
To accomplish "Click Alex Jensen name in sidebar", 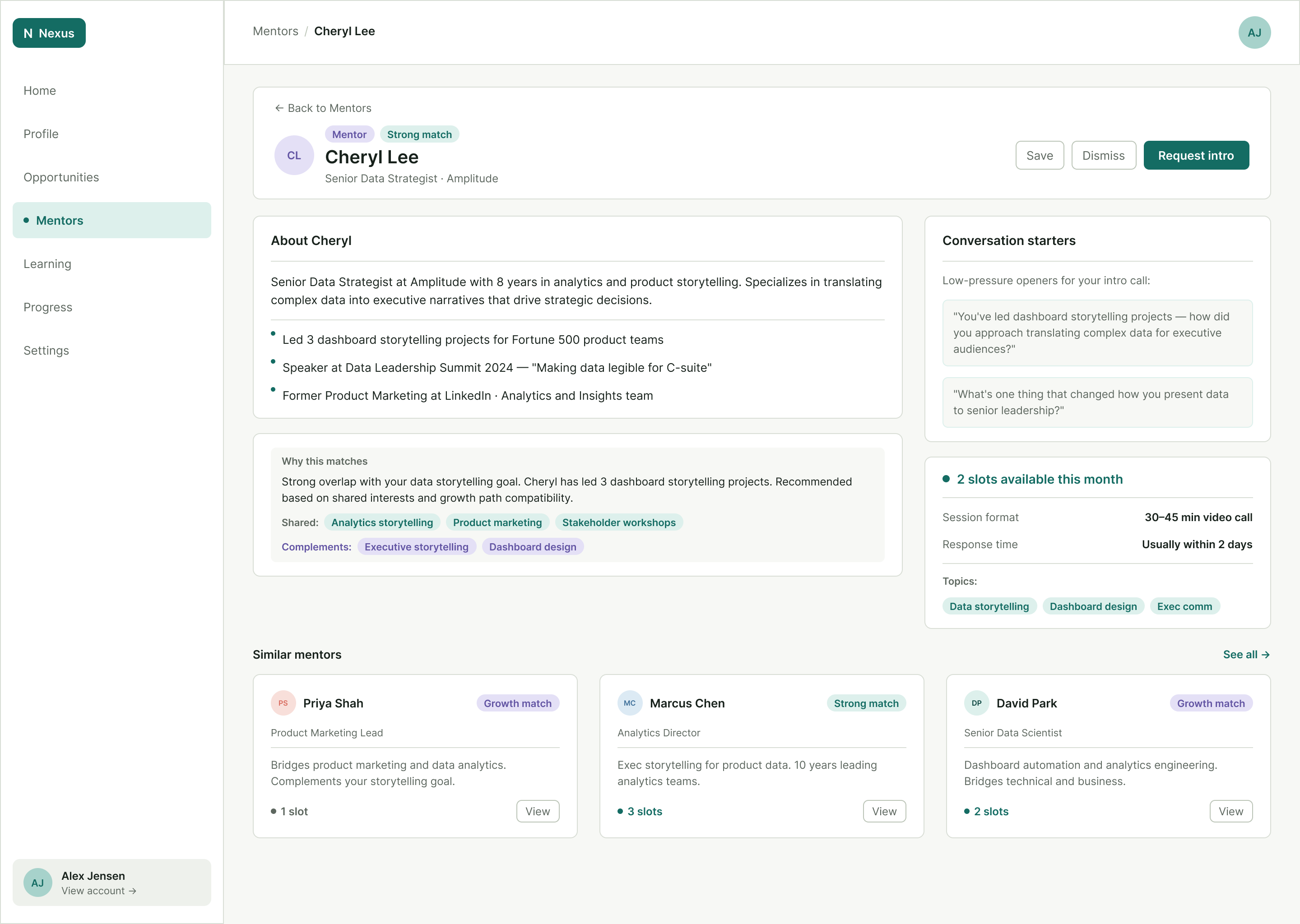I will click(x=93, y=876).
